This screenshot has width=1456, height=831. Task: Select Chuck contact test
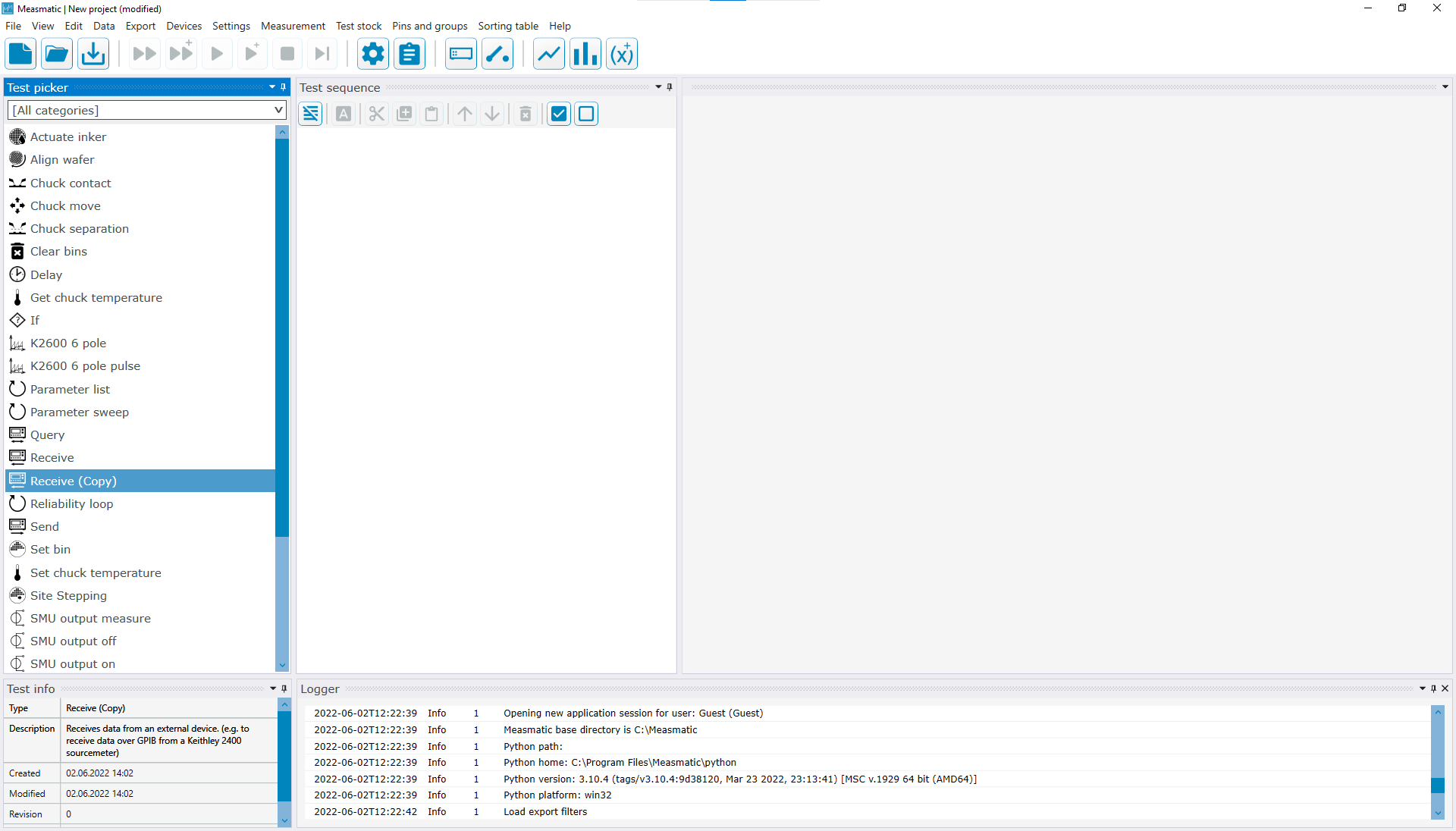tap(140, 183)
